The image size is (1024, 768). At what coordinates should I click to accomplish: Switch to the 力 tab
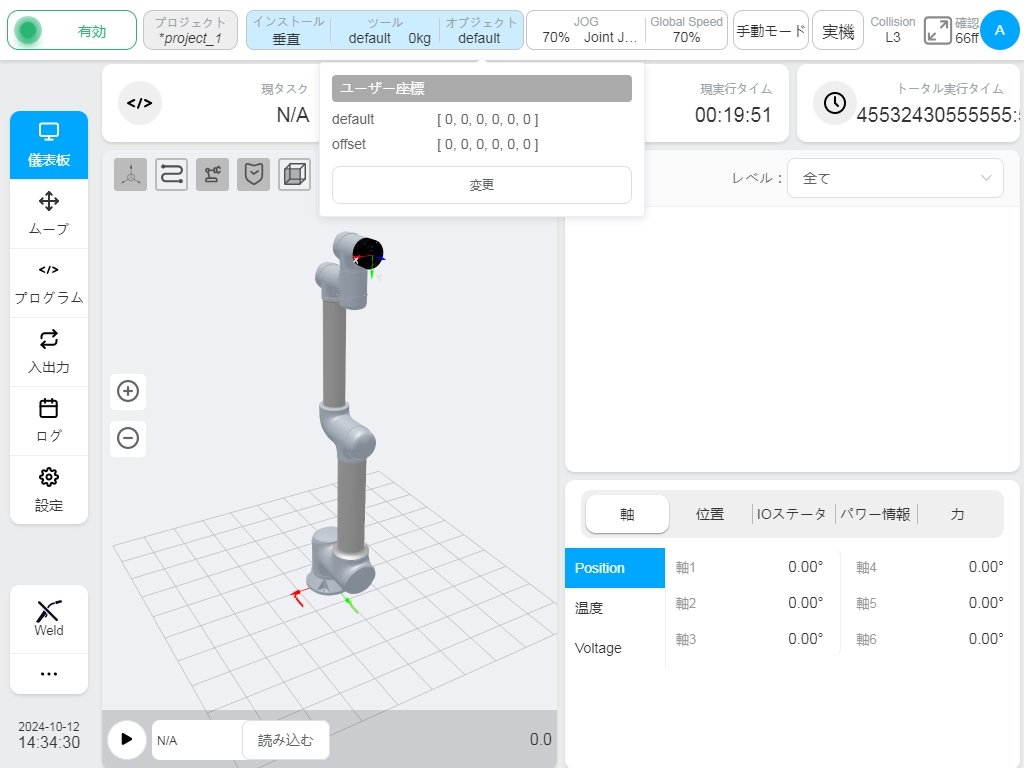coord(957,514)
